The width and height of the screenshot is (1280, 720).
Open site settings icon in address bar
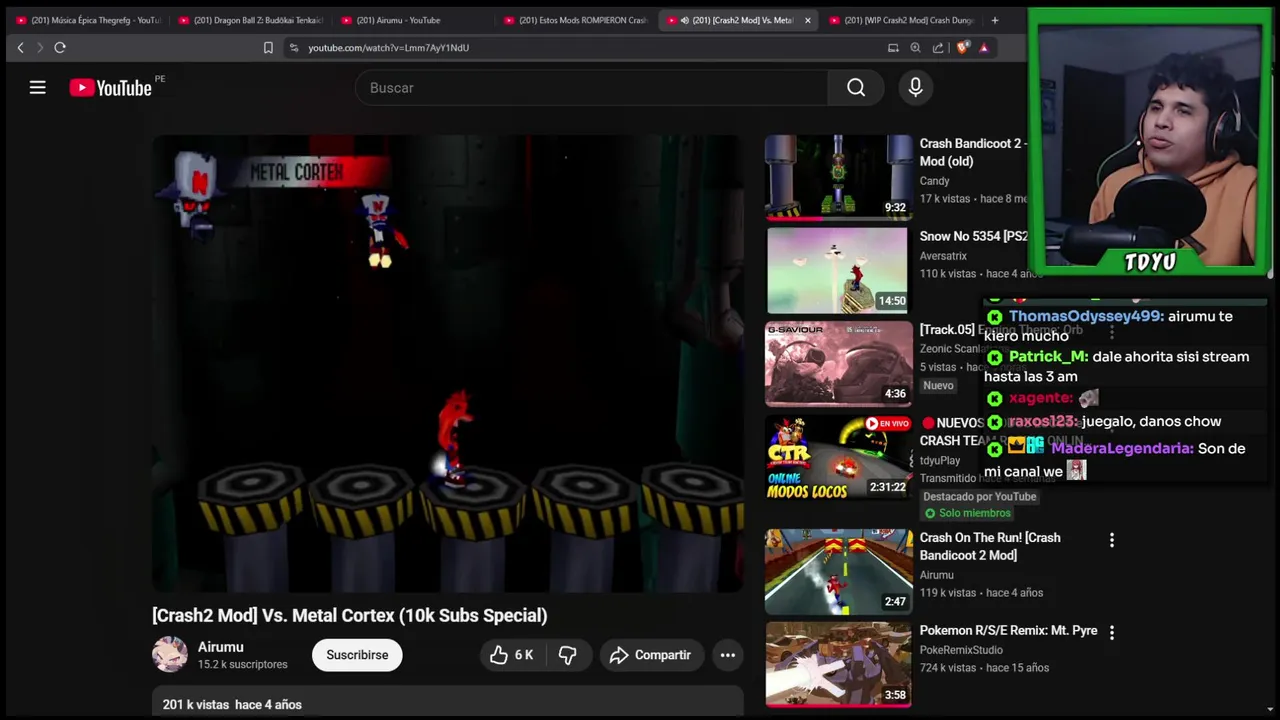[x=293, y=47]
